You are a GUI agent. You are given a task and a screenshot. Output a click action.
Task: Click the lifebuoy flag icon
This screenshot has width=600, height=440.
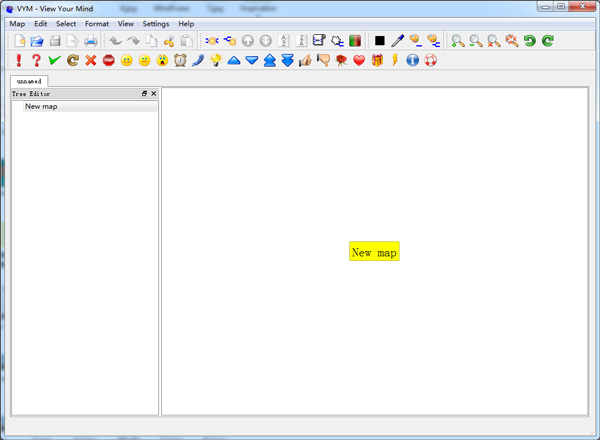coord(430,61)
